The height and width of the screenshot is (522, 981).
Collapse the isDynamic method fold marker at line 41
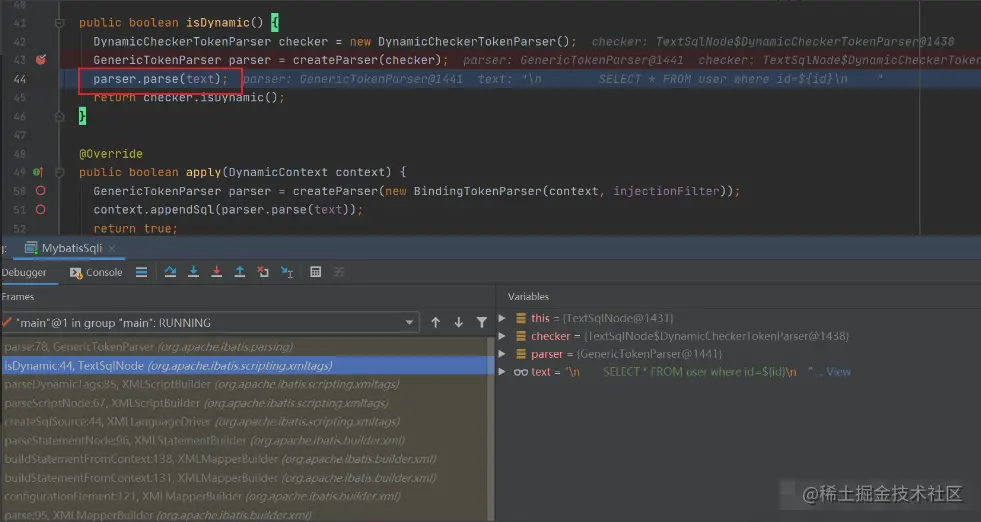click(x=59, y=23)
